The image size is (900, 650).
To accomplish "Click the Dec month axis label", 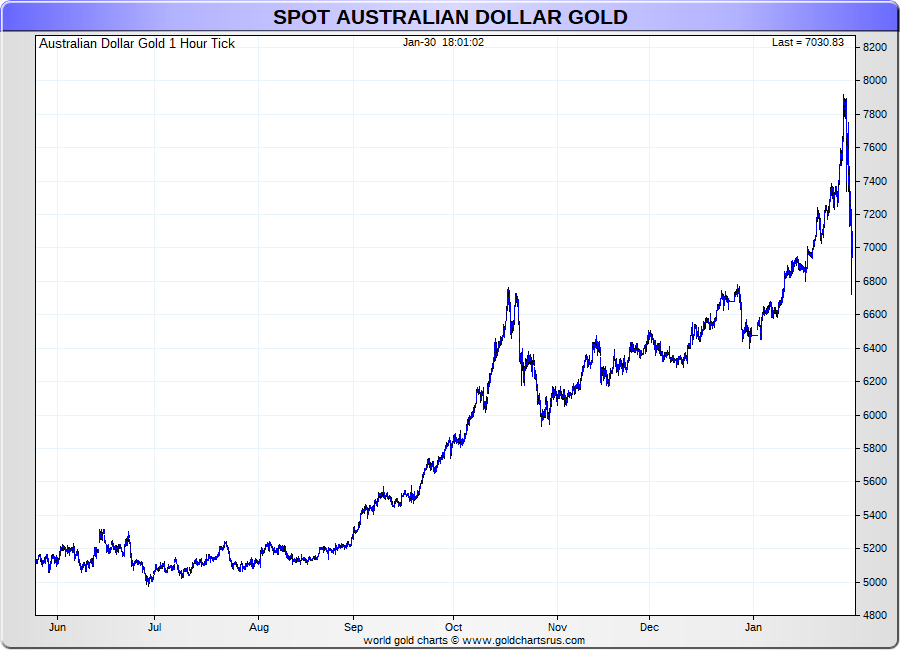I will (649, 627).
